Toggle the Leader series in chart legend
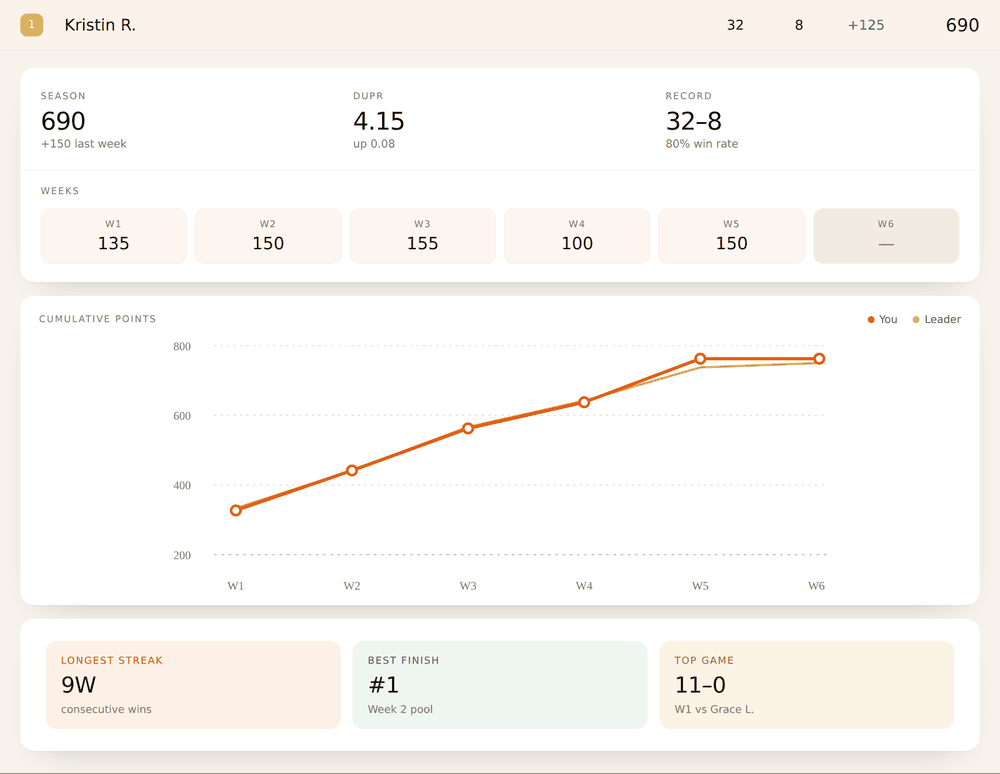Image resolution: width=1000 pixels, height=774 pixels. (936, 319)
